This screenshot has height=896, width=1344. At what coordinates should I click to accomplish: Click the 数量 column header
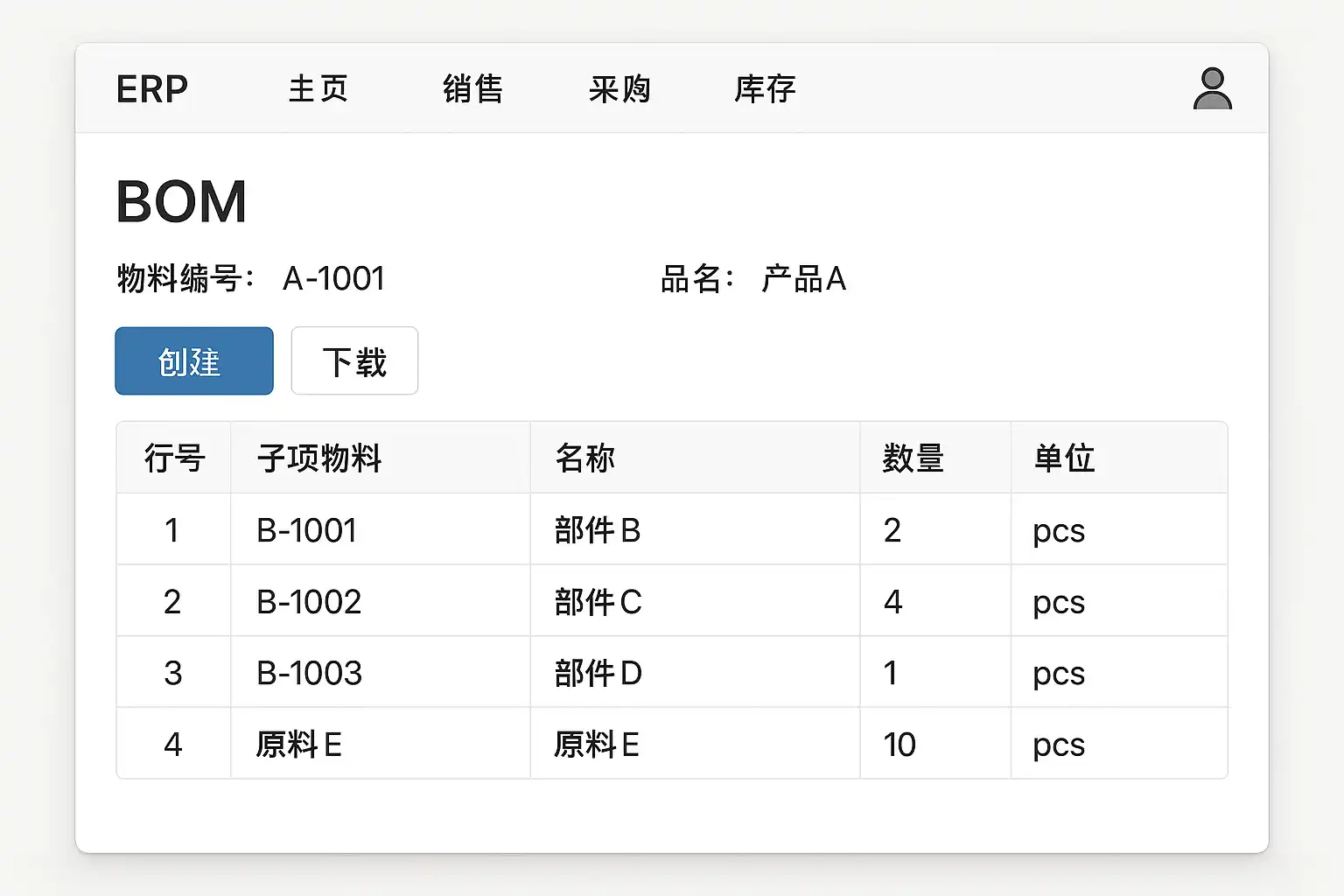pyautogui.click(x=913, y=458)
